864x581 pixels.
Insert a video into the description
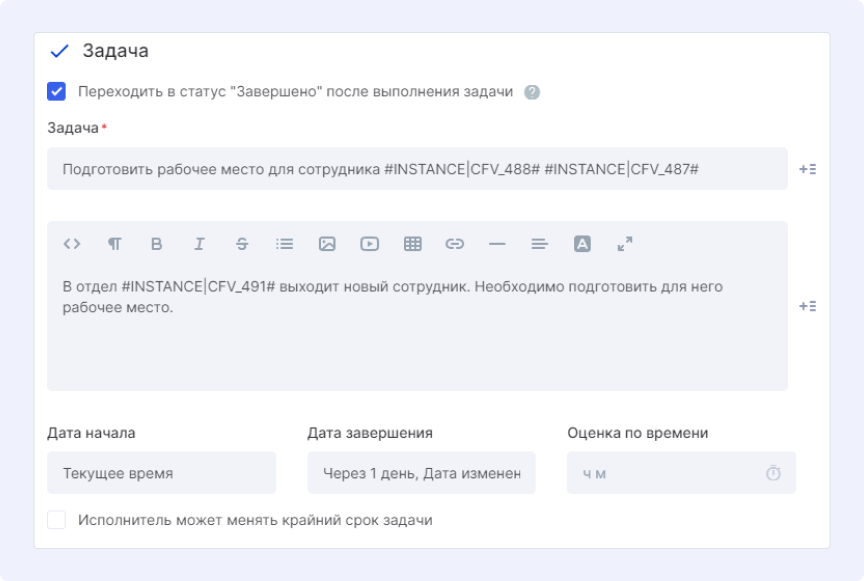[370, 243]
